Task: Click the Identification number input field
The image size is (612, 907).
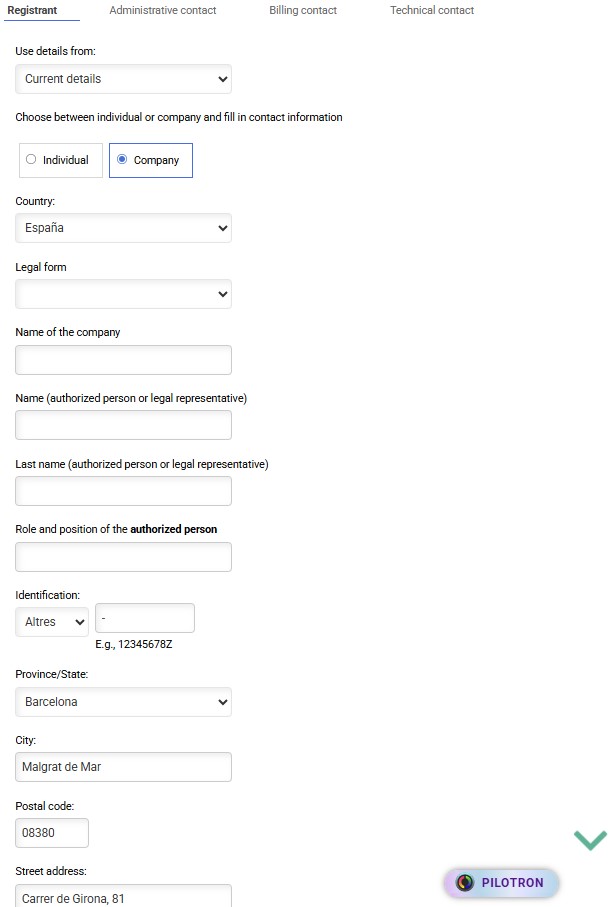Action: click(x=145, y=618)
